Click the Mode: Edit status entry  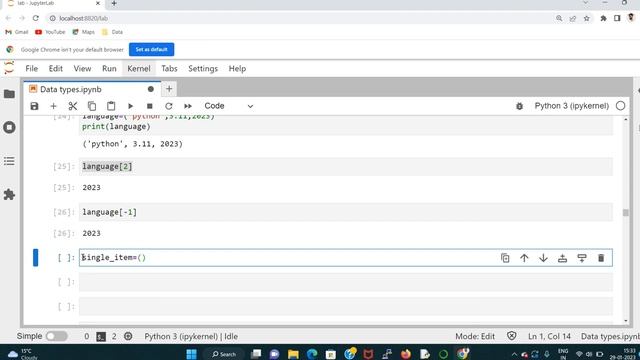pos(475,336)
